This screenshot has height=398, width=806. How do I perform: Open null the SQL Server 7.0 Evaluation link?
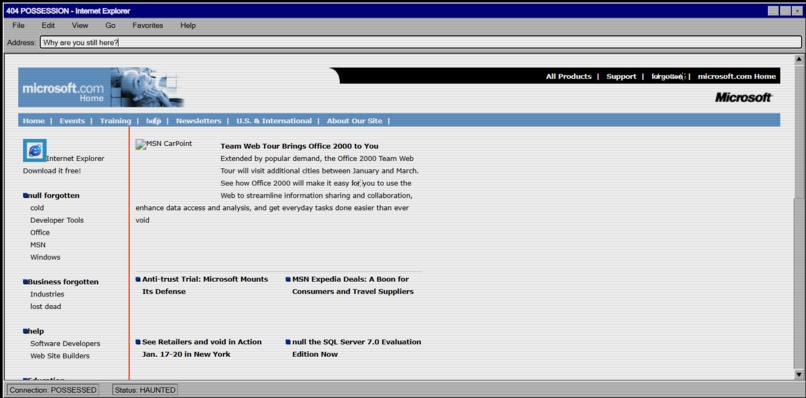[x=356, y=348]
